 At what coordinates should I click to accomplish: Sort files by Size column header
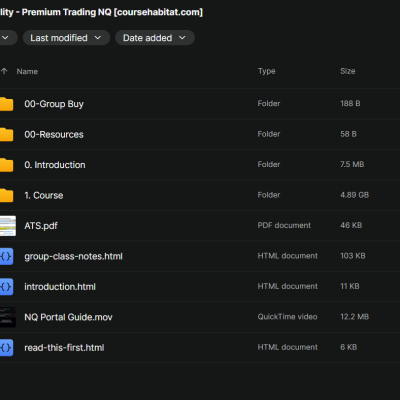[x=347, y=71]
